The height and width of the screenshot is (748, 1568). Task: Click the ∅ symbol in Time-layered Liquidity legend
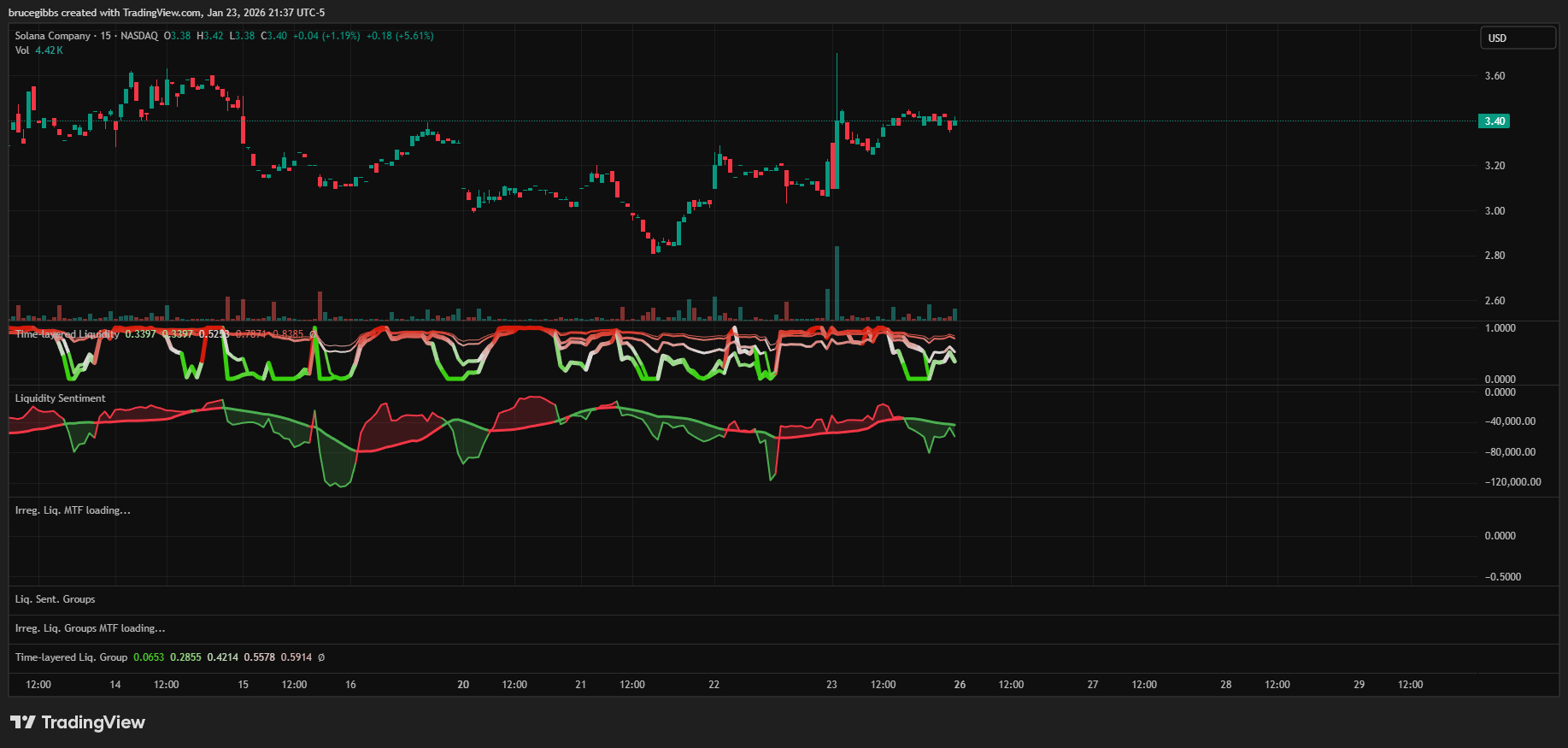point(312,334)
